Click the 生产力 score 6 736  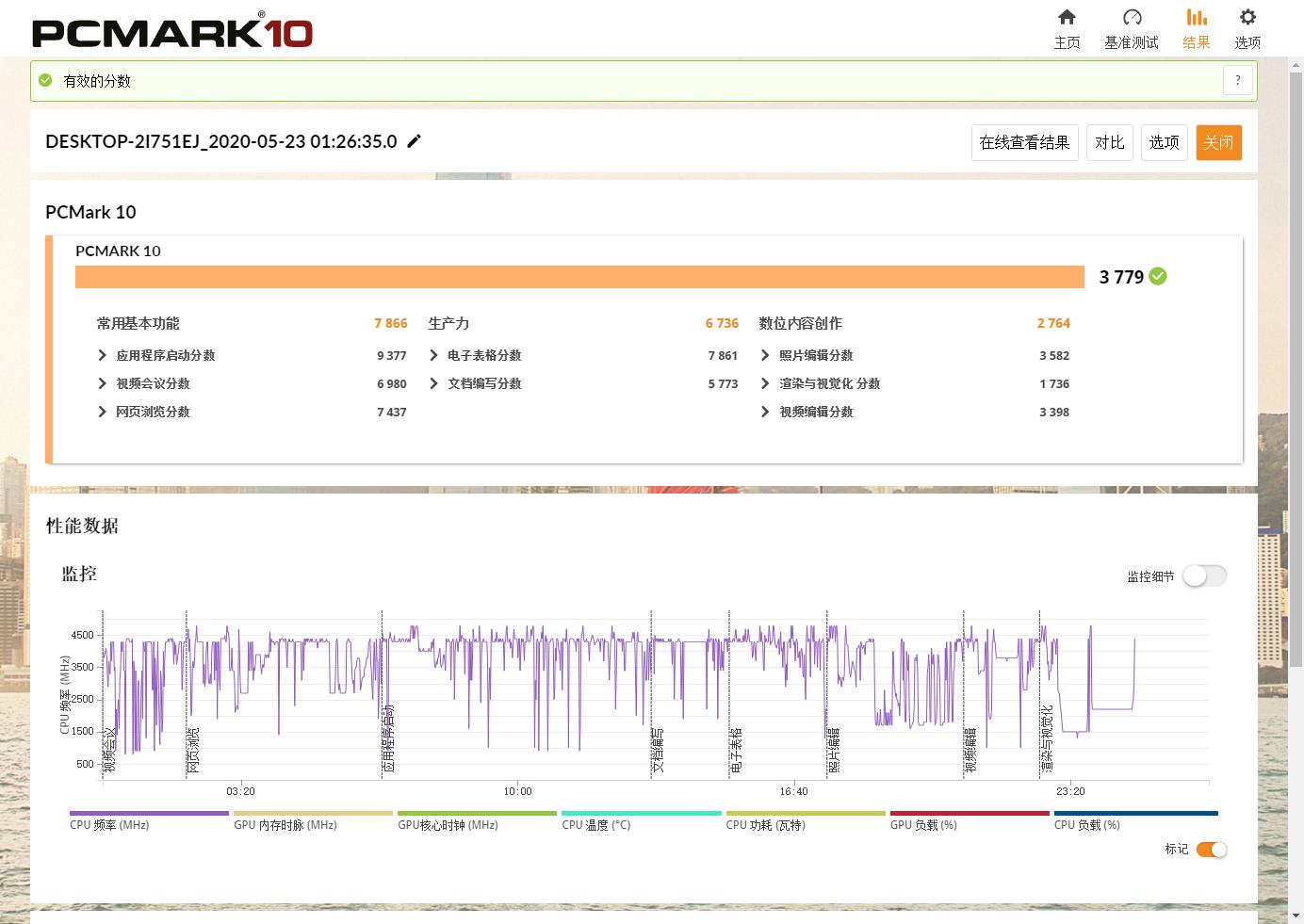click(x=722, y=323)
